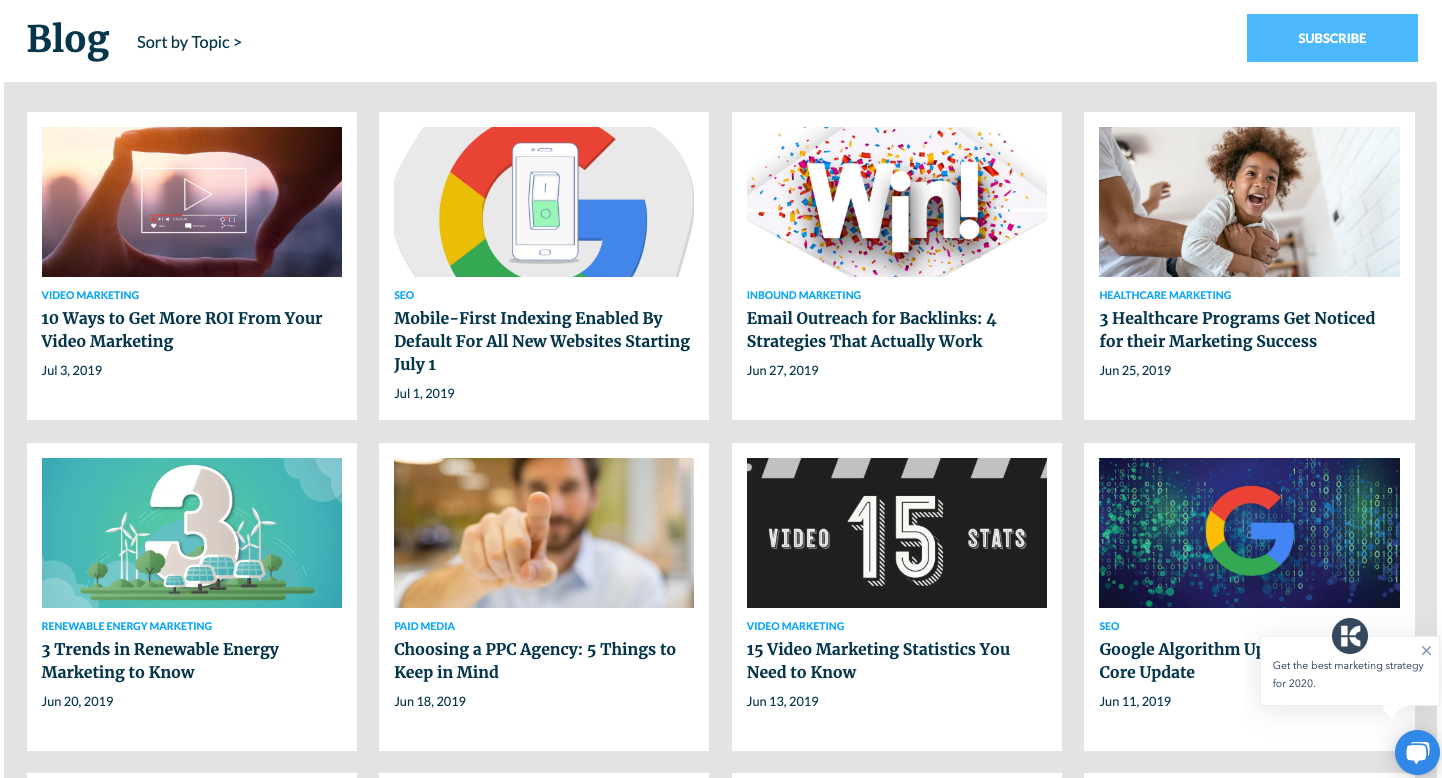Image resolution: width=1442 pixels, height=778 pixels.
Task: Open Google Algorithm Core Update article
Action: click(1180, 661)
